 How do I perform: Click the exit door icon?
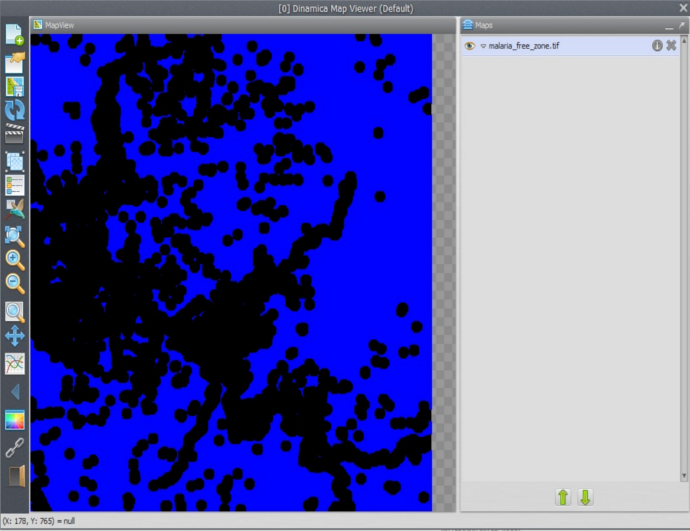(x=15, y=474)
